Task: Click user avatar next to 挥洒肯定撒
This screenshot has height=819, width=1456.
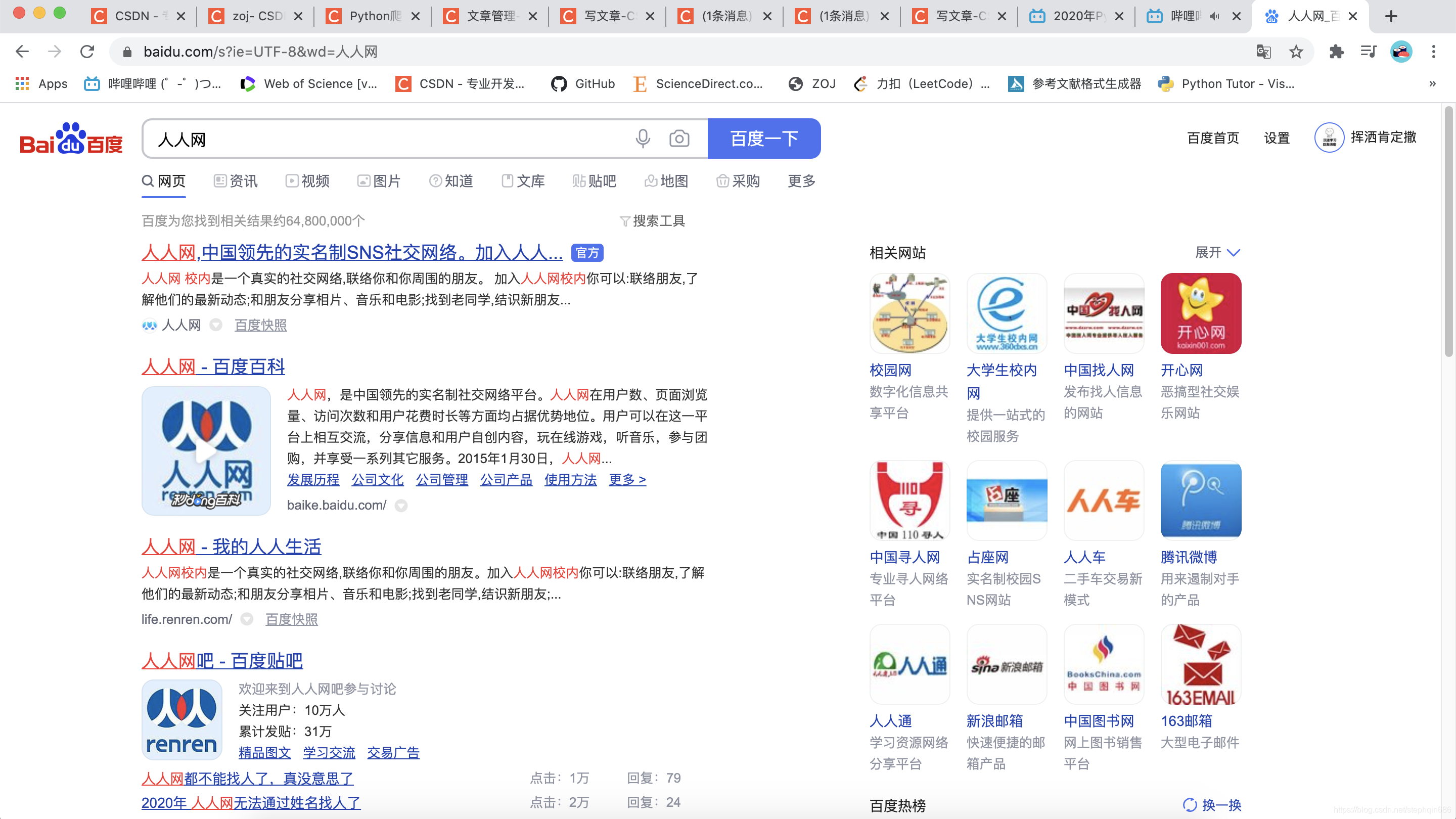Action: [x=1329, y=138]
